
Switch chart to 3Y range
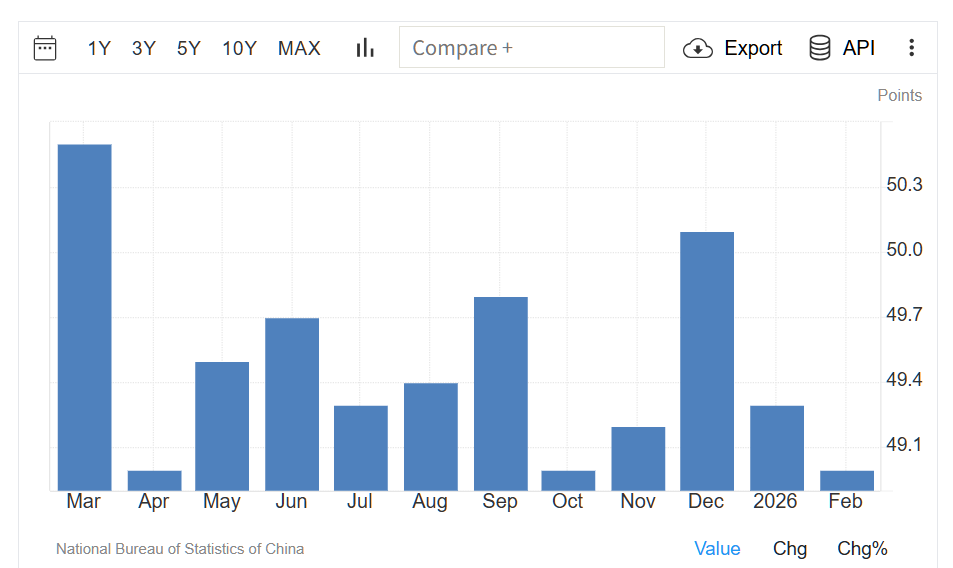pos(144,48)
